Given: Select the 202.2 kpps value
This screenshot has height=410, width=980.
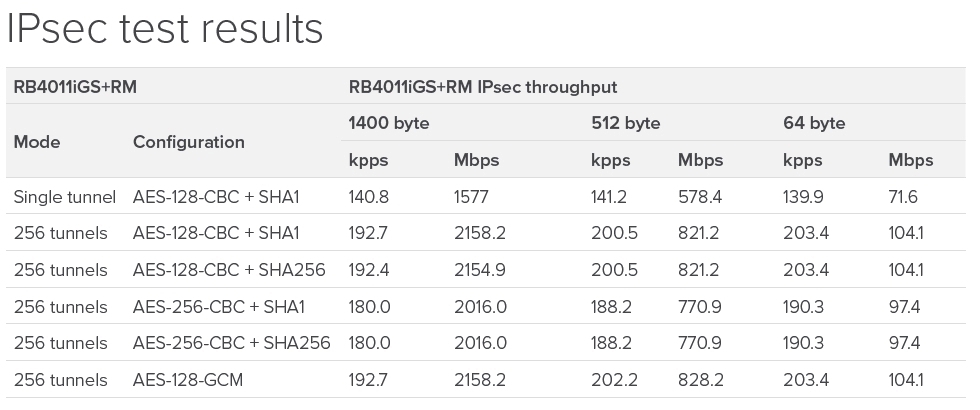Looking at the screenshot, I should click(611, 380).
